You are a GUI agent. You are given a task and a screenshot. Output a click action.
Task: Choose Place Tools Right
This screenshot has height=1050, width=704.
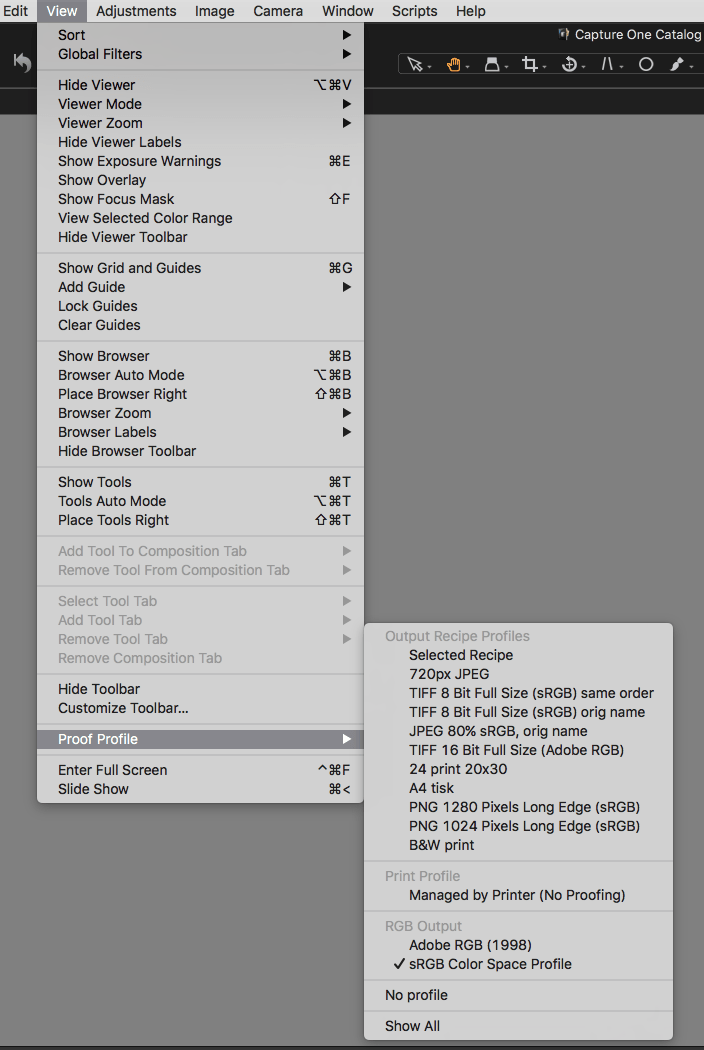pyautogui.click(x=201, y=520)
